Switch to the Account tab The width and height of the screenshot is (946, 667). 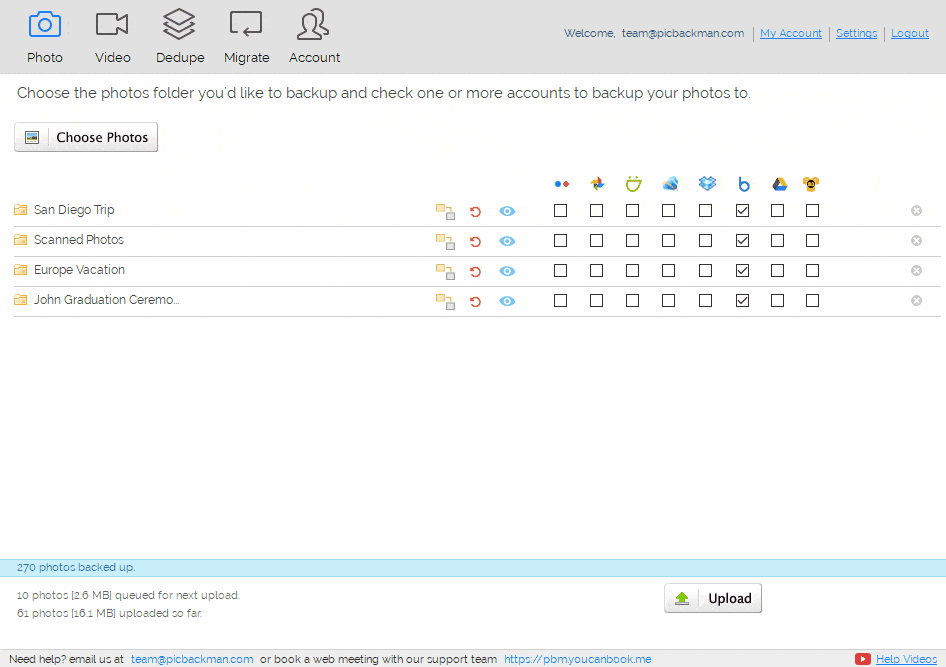tap(314, 36)
